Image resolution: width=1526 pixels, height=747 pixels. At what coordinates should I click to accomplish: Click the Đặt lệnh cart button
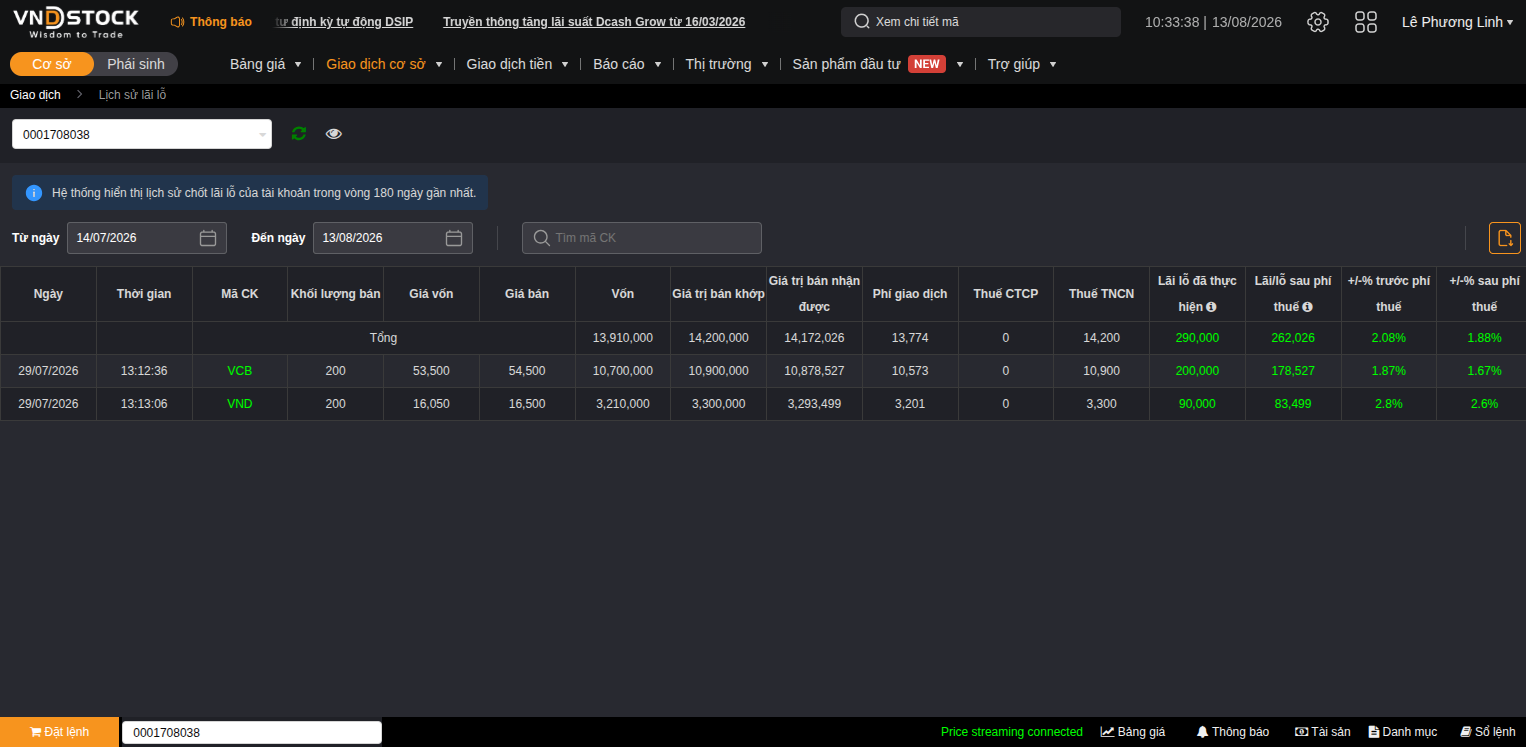click(59, 732)
